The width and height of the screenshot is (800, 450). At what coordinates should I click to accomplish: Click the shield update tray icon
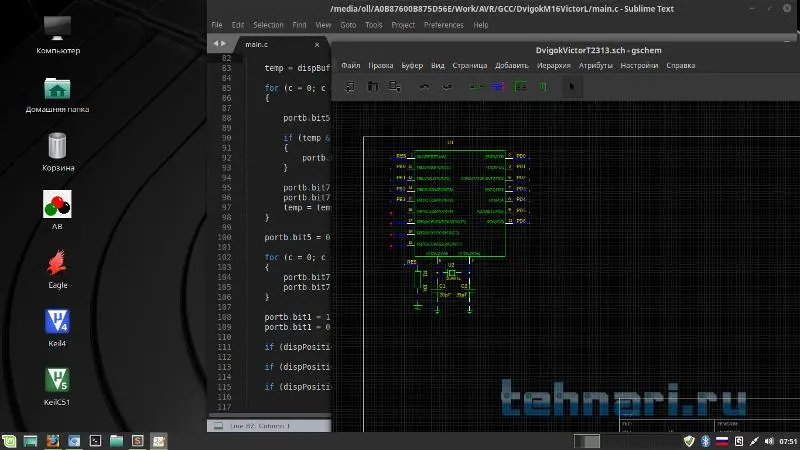coord(689,441)
